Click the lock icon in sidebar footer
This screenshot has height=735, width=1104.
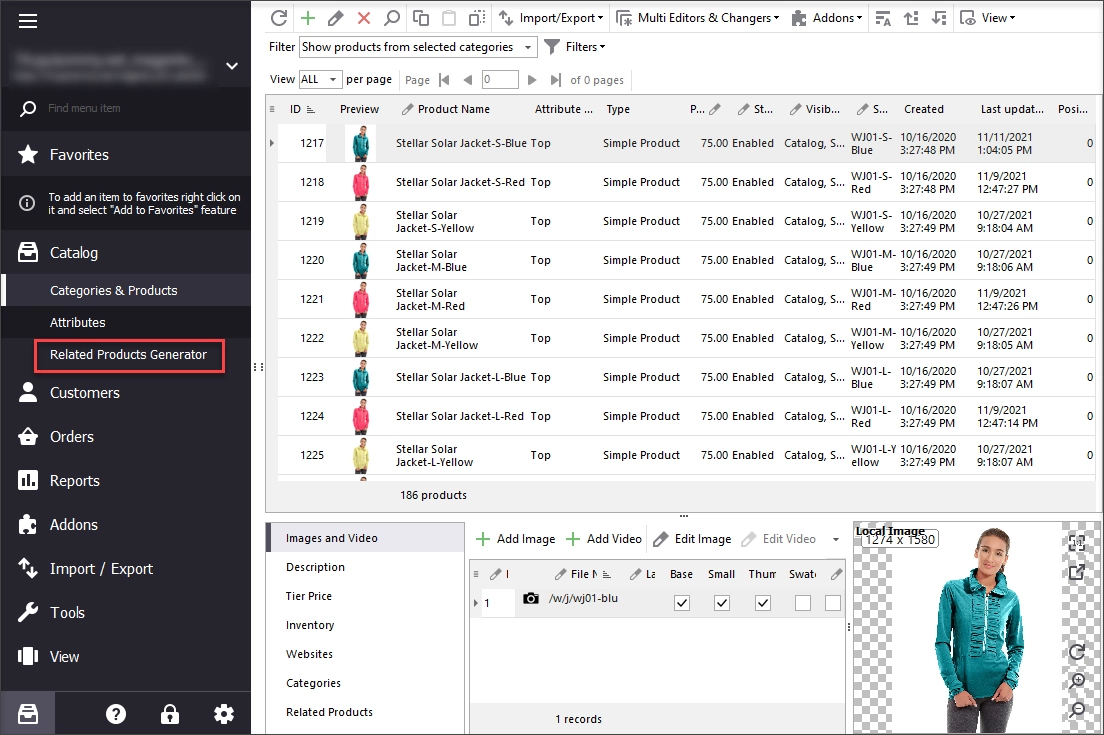click(x=170, y=714)
